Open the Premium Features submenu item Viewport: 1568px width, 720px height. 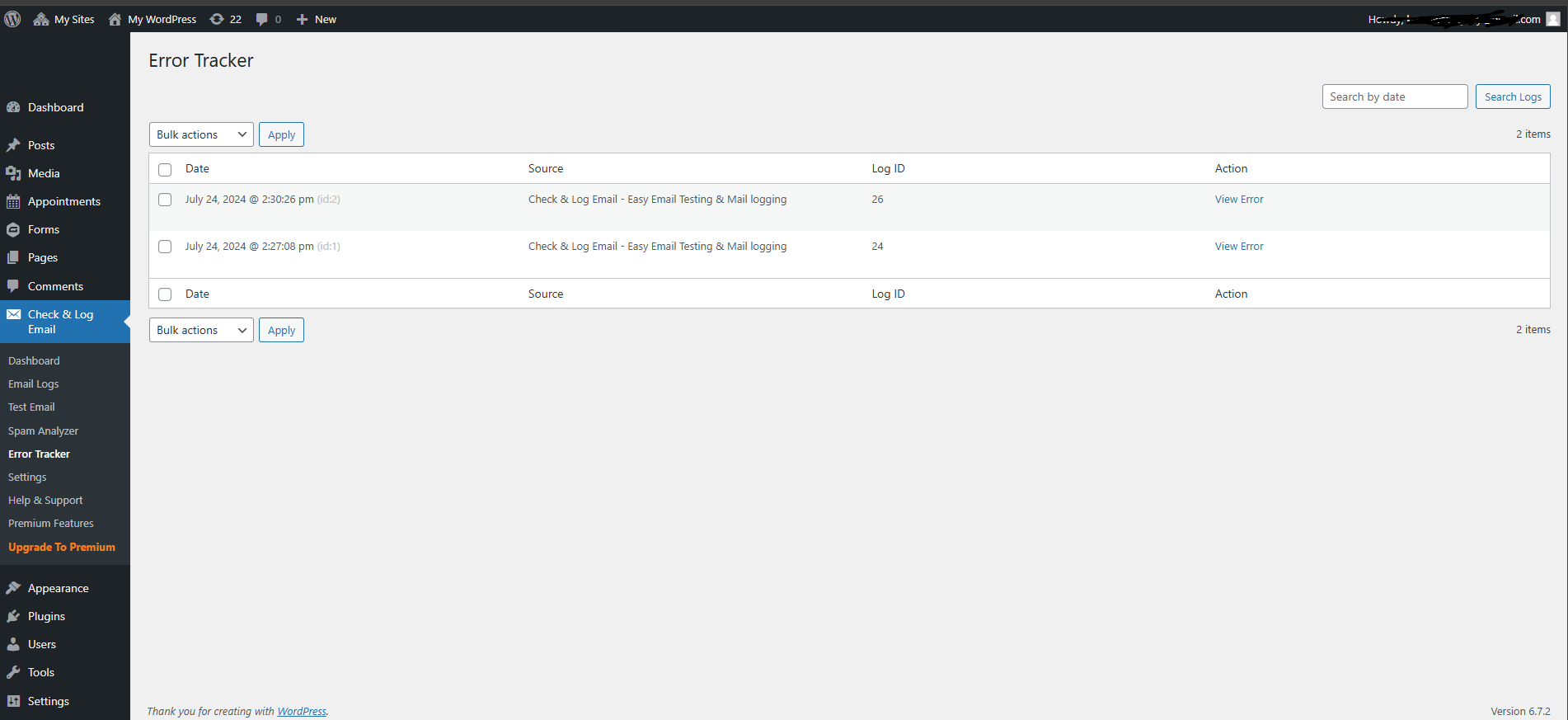50,523
